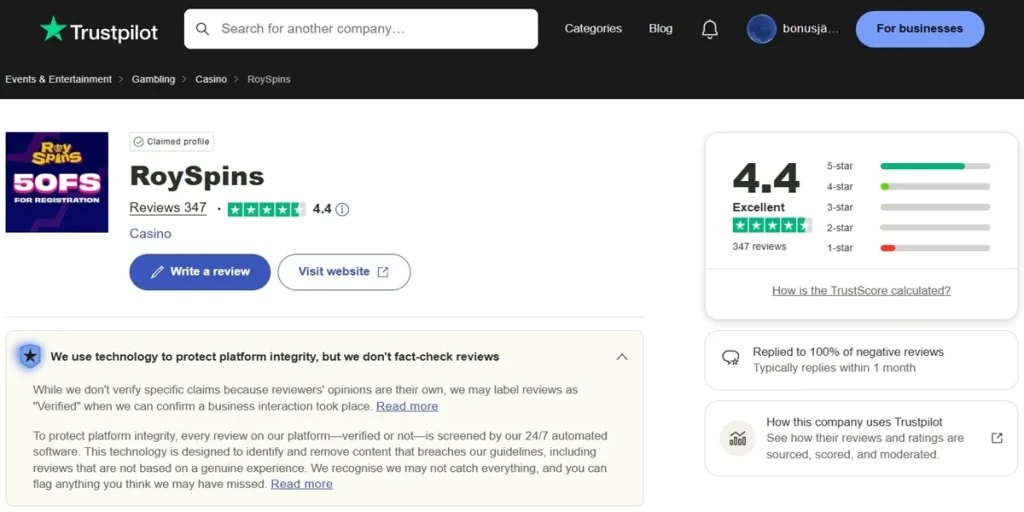1024x512 pixels.
Task: Click the chart icon in company uses card
Action: [737, 438]
